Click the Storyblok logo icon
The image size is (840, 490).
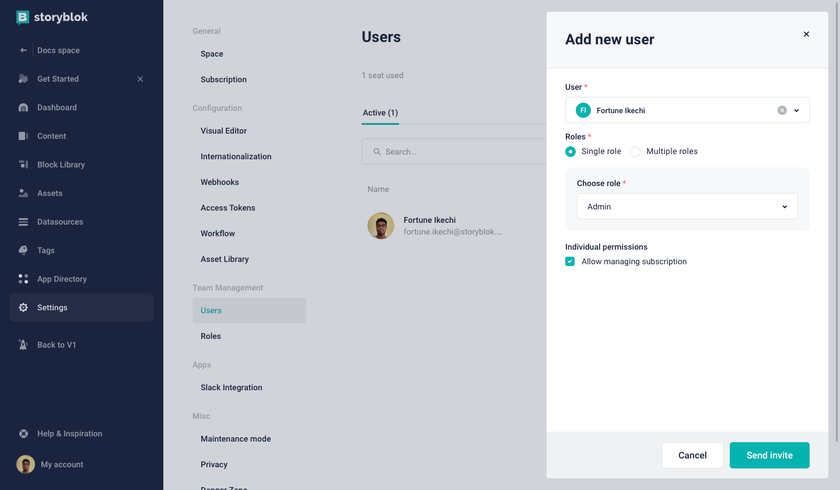click(x=22, y=18)
